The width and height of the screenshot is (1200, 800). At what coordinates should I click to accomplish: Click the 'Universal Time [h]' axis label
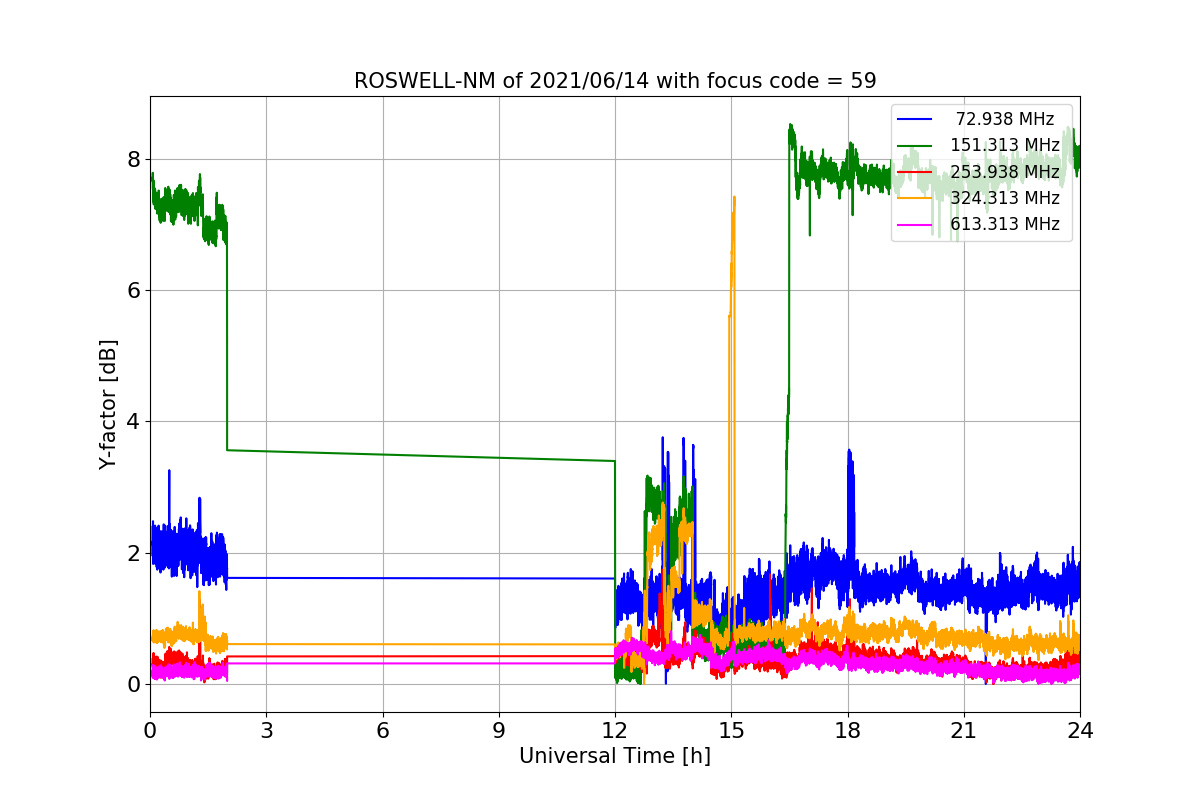pyautogui.click(x=615, y=757)
